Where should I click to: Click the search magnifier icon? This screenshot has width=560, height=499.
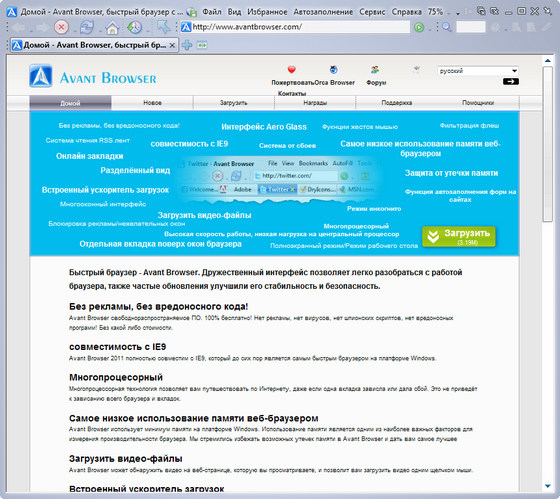[x=446, y=27]
